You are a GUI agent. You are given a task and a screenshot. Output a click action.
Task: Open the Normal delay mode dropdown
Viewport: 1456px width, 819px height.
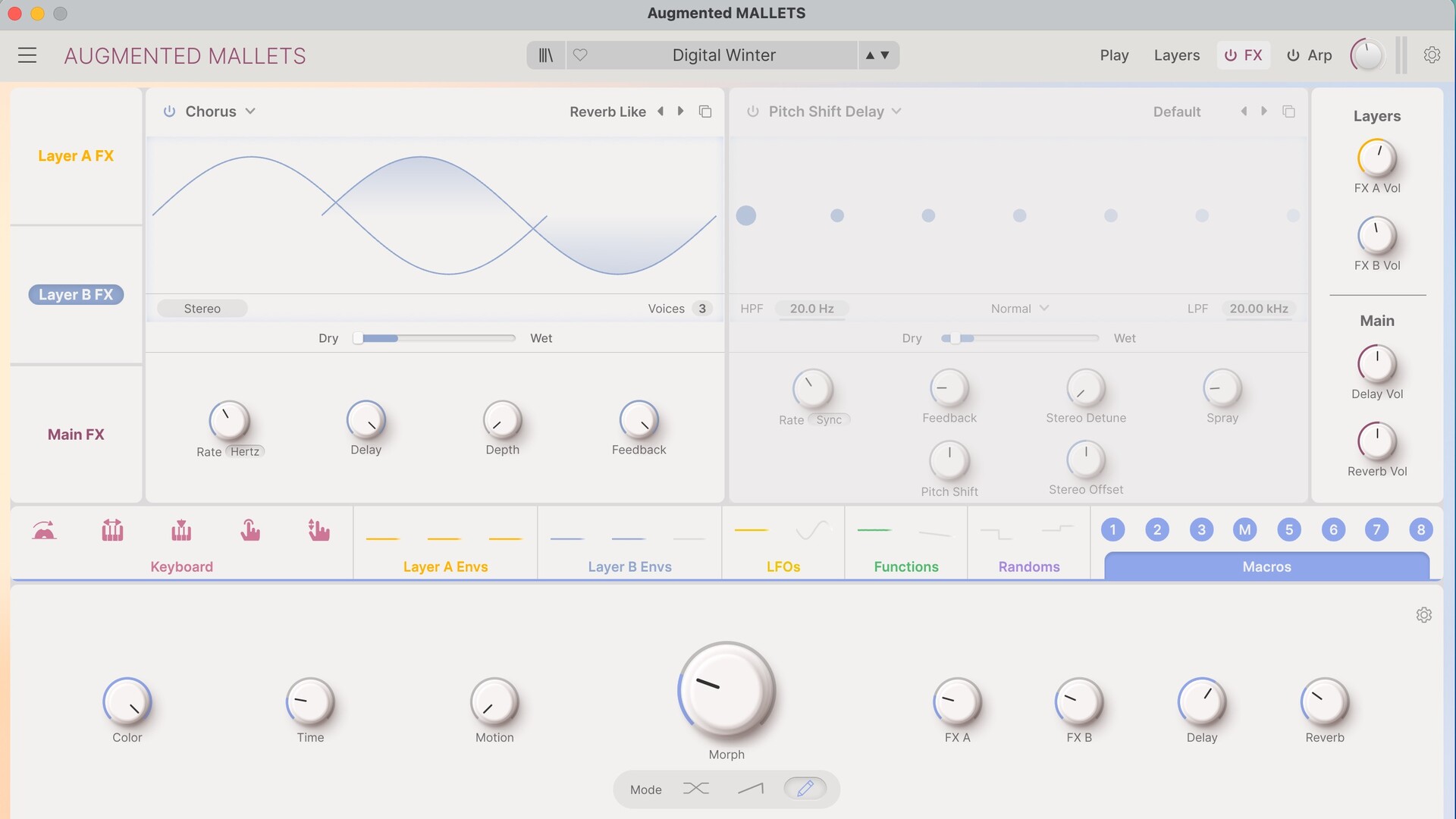click(1020, 309)
